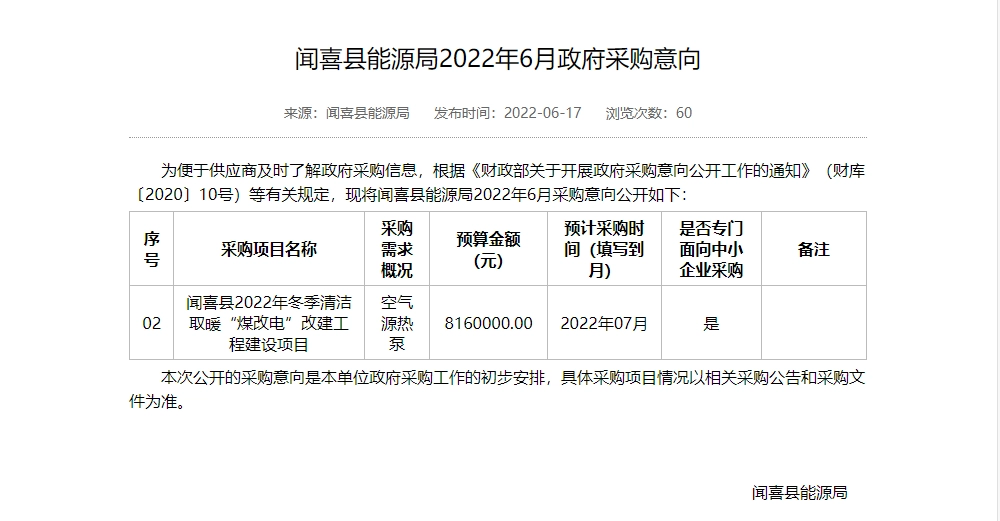Click the 煤改电 project name cell
The image size is (1000, 521).
[x=268, y=323]
